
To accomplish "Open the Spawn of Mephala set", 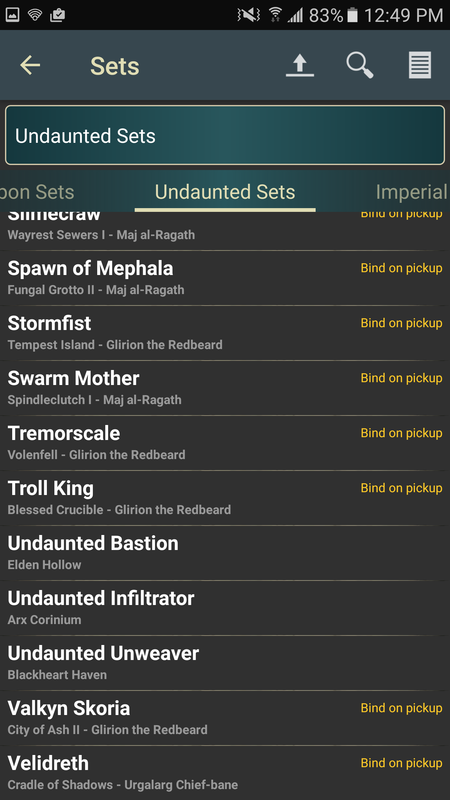I will point(225,278).
